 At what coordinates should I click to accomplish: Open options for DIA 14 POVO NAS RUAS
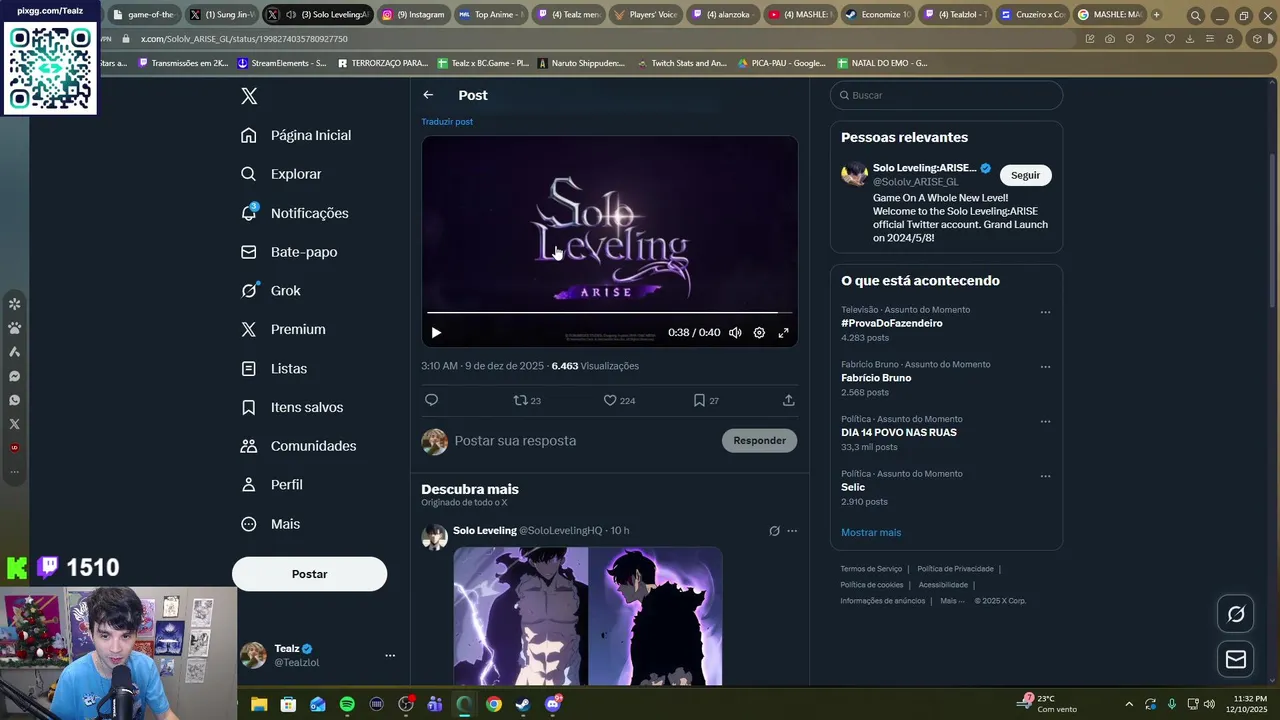[x=1045, y=422]
